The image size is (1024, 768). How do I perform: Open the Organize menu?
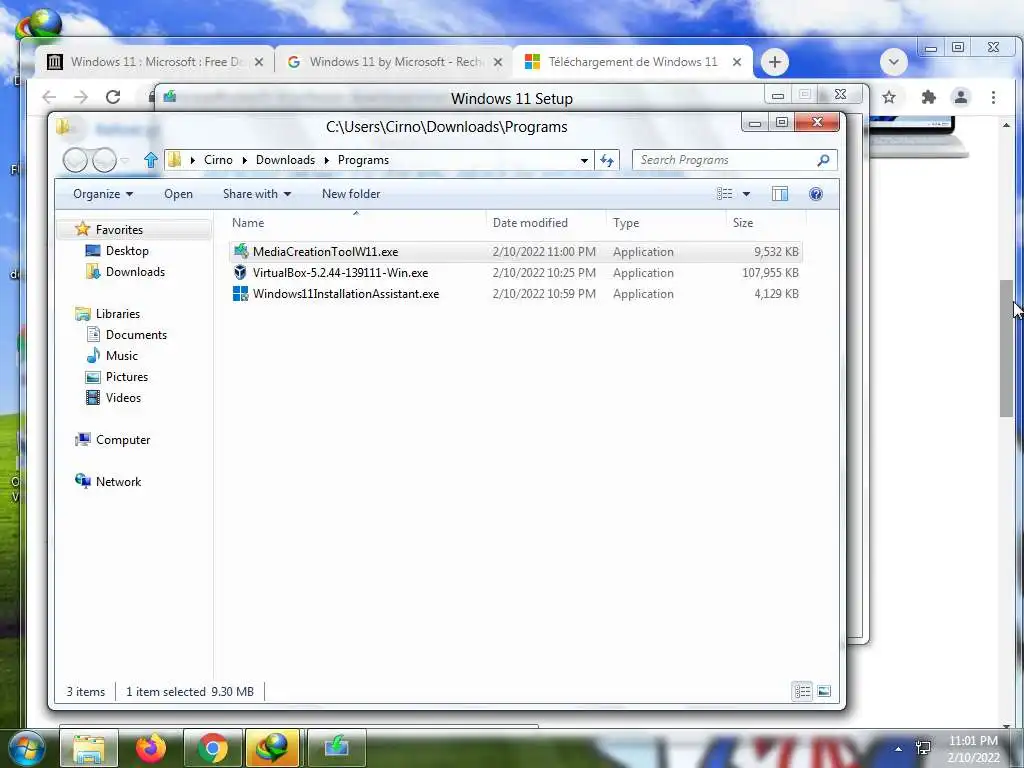pos(103,194)
